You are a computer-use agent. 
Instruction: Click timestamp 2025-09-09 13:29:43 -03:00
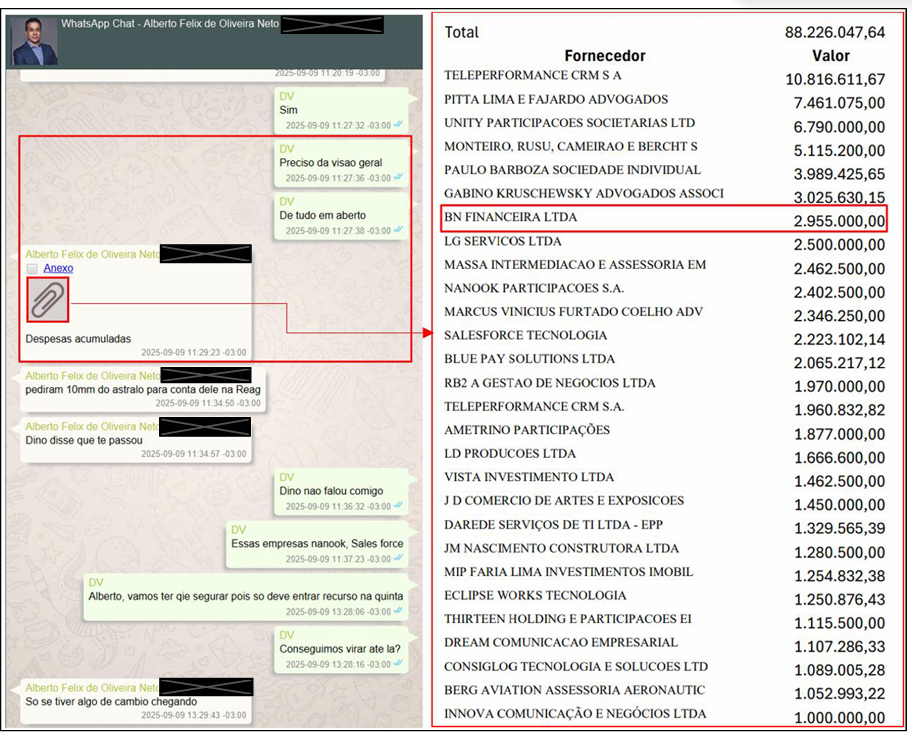[194, 715]
